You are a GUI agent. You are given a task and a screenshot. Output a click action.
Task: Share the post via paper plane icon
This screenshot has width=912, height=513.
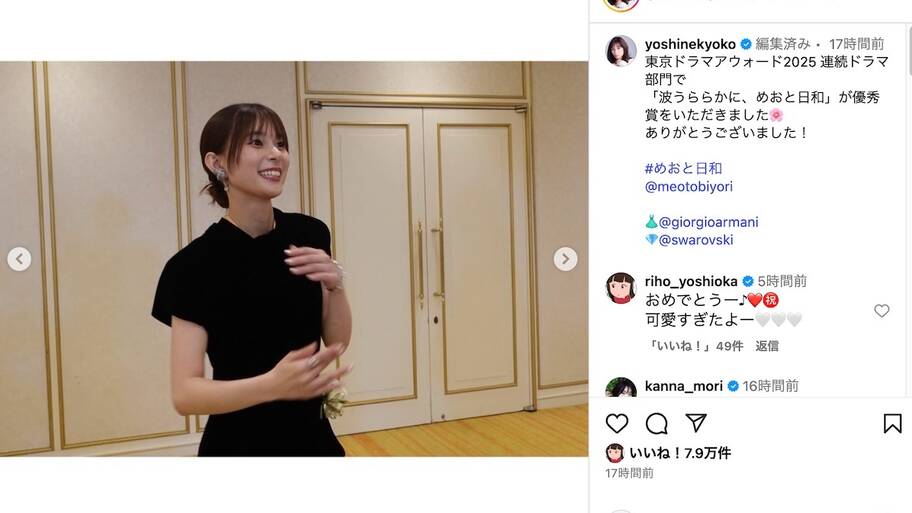click(x=696, y=423)
